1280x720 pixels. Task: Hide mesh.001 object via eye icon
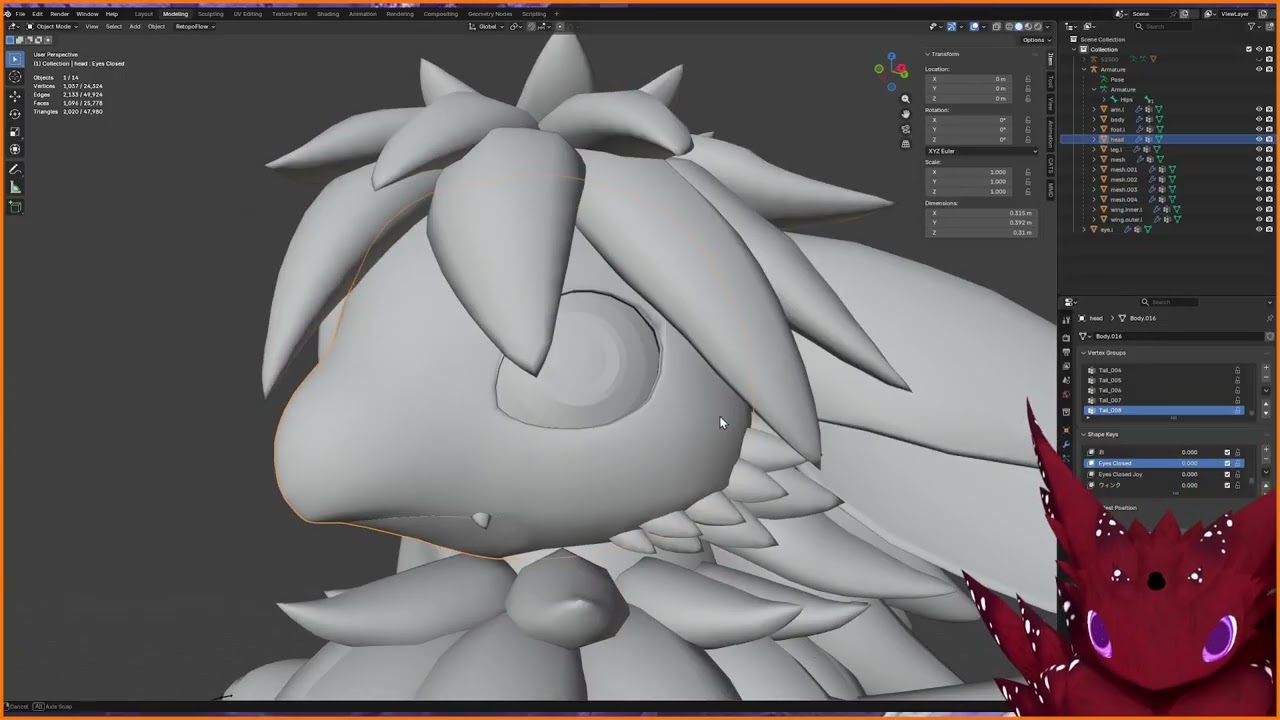(x=1258, y=169)
